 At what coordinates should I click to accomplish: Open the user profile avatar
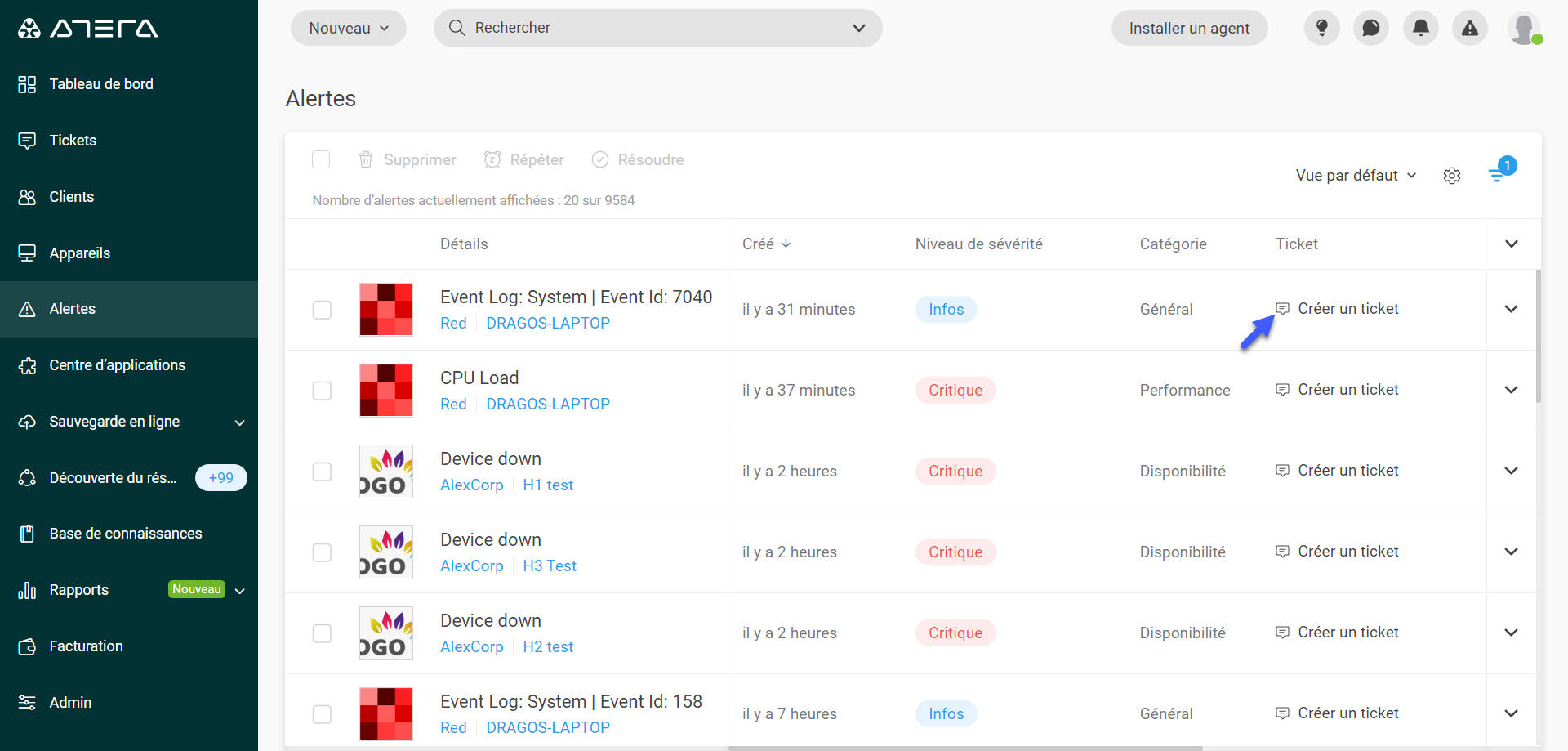pos(1524,28)
